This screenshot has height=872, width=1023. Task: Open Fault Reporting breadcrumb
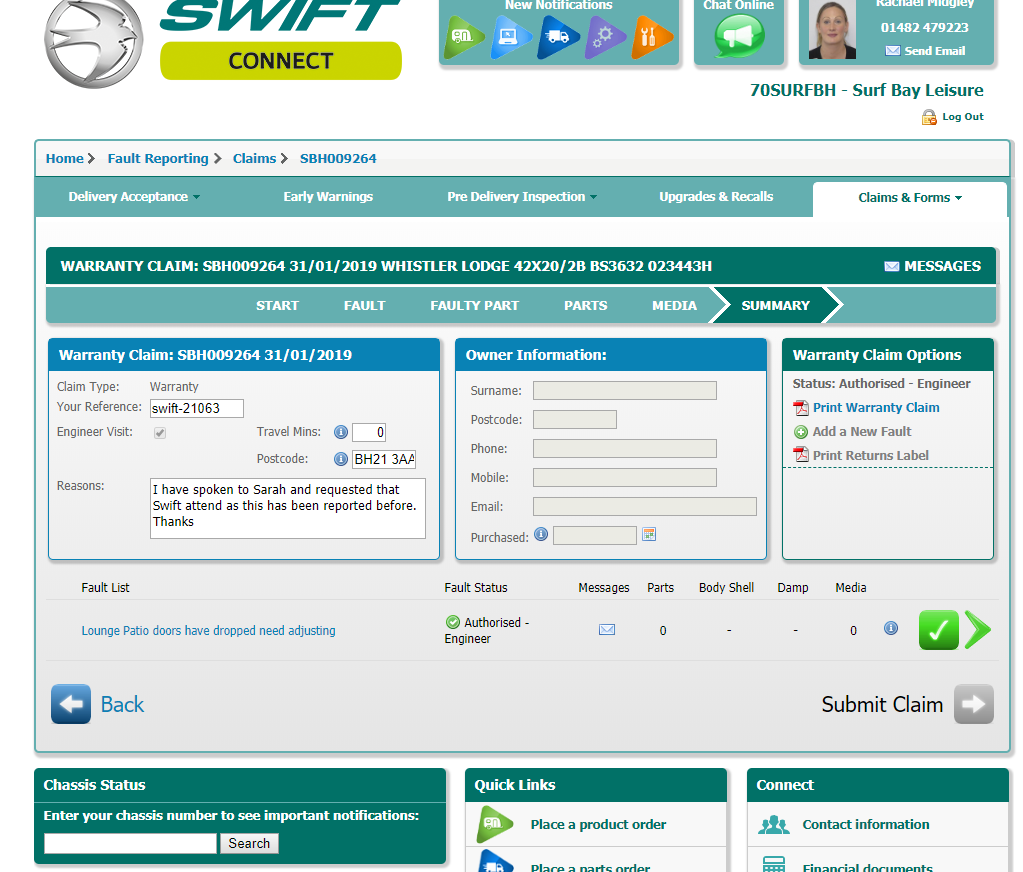[x=158, y=158]
